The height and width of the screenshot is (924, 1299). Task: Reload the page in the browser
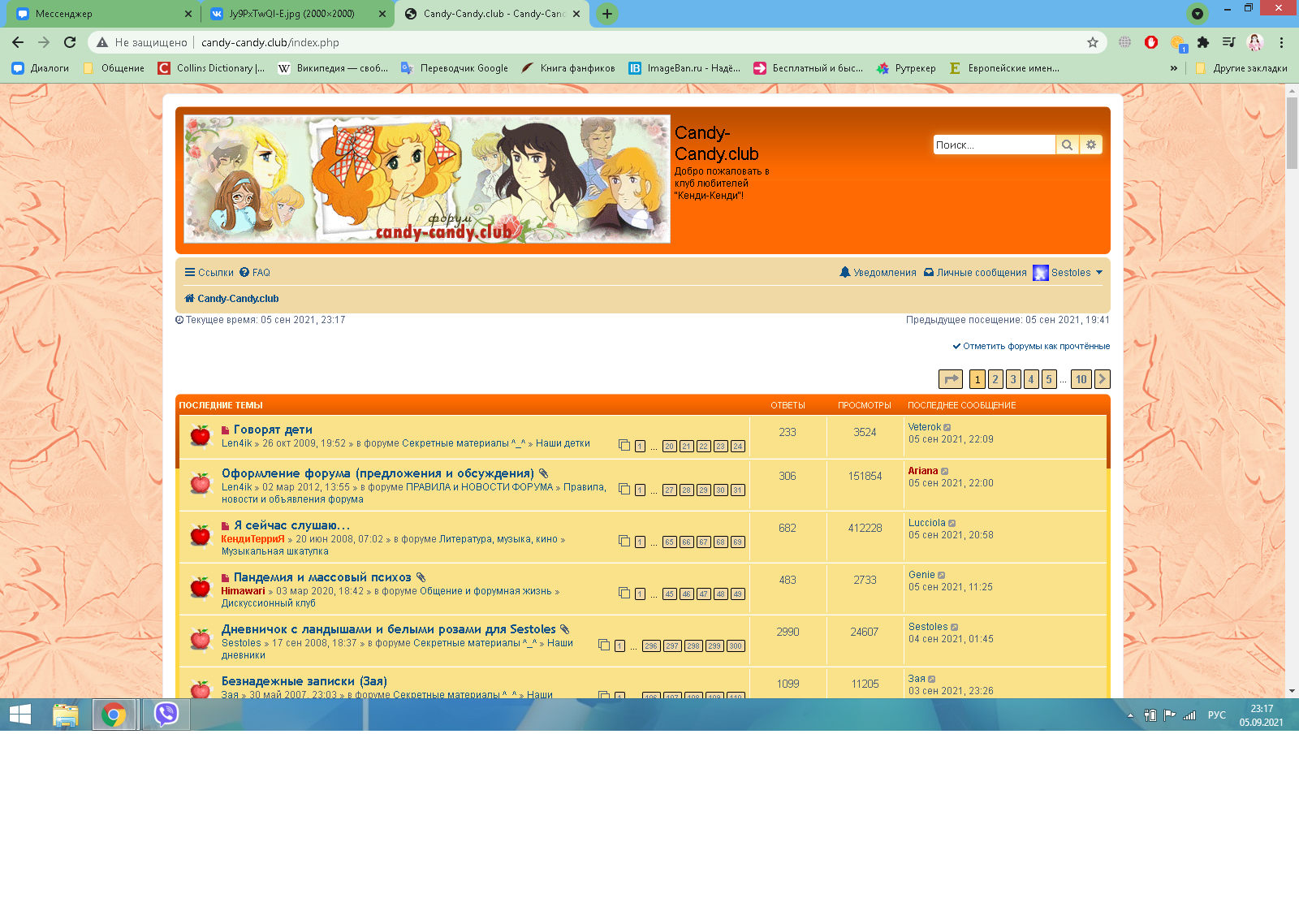[70, 42]
